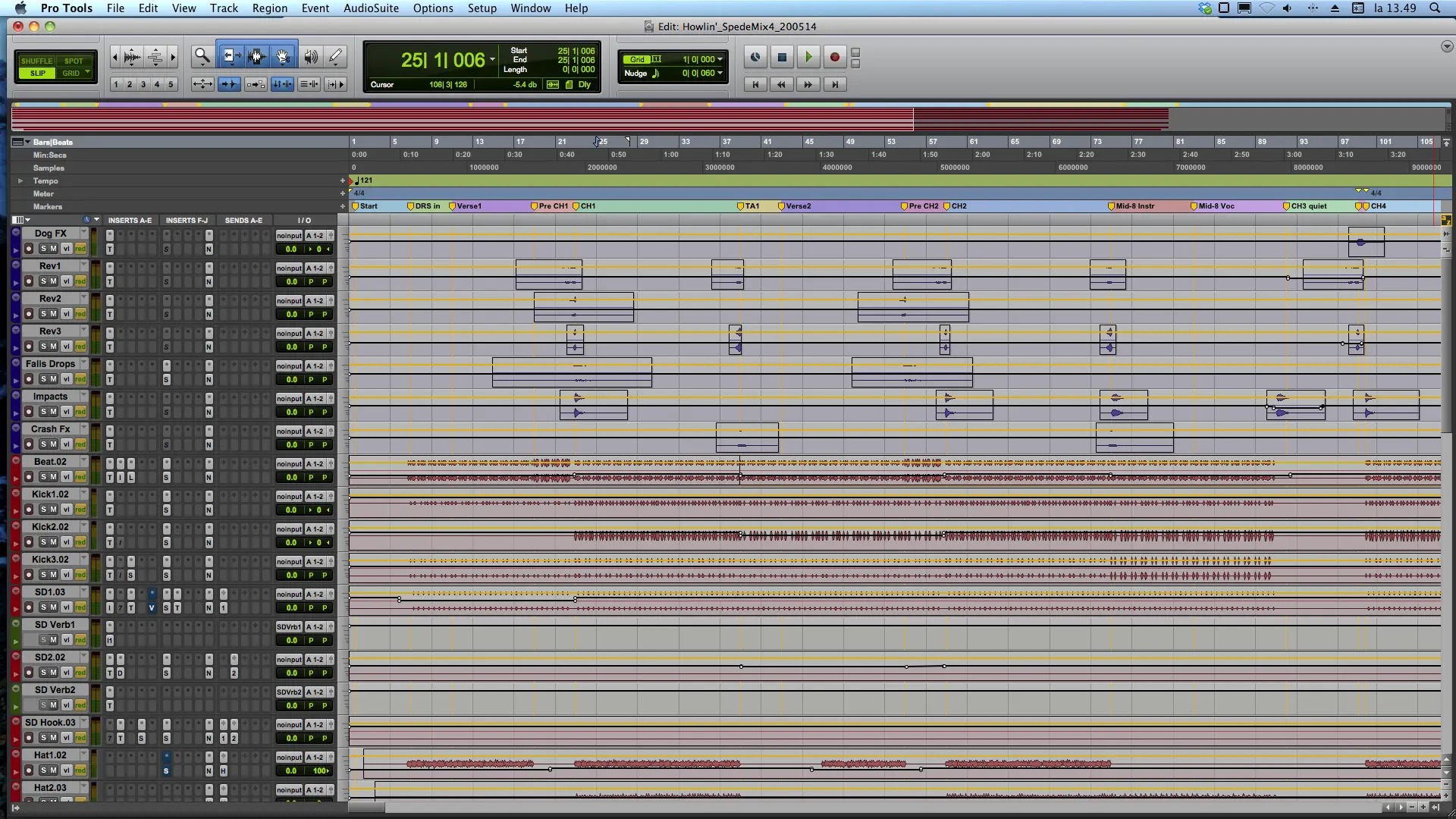This screenshot has width=1456, height=819.
Task: Click Rev3 track vl view selector
Action: coord(67,347)
